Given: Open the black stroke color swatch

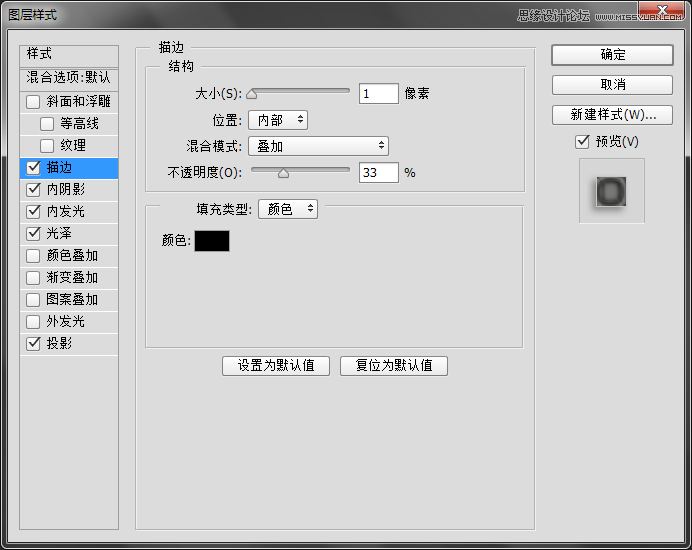Looking at the screenshot, I should coord(212,241).
